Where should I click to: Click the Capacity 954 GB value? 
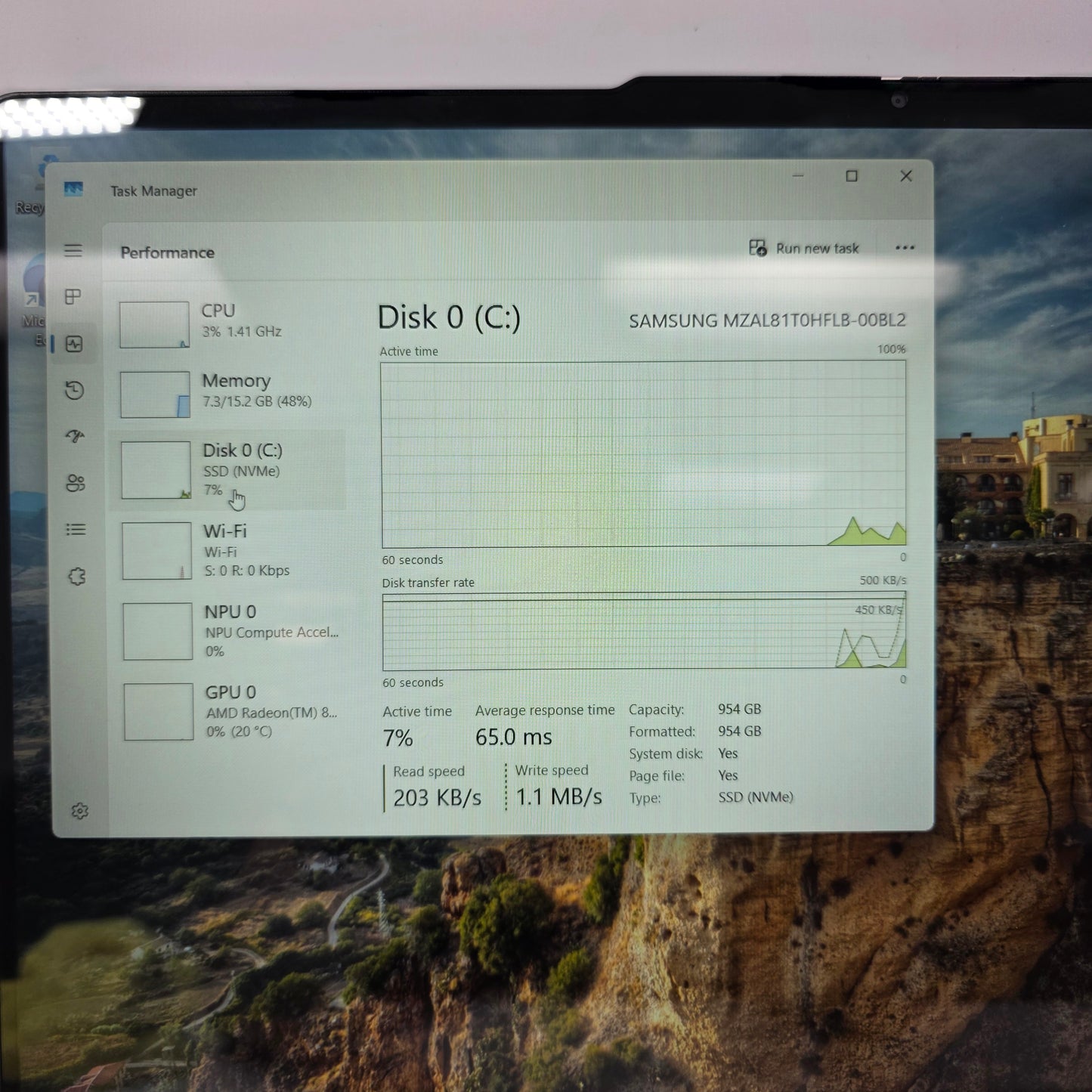[740, 709]
